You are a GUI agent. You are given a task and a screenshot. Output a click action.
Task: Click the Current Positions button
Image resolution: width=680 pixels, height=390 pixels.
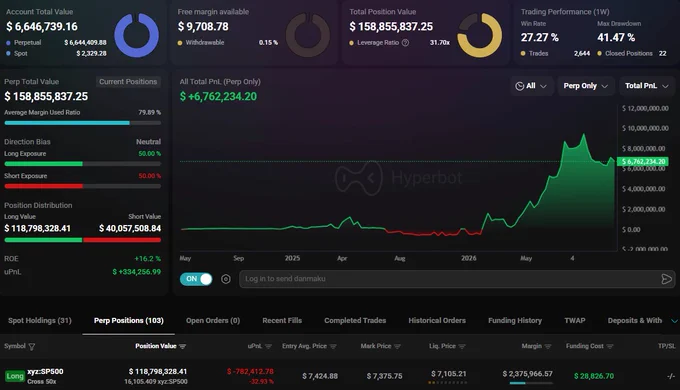pos(128,82)
